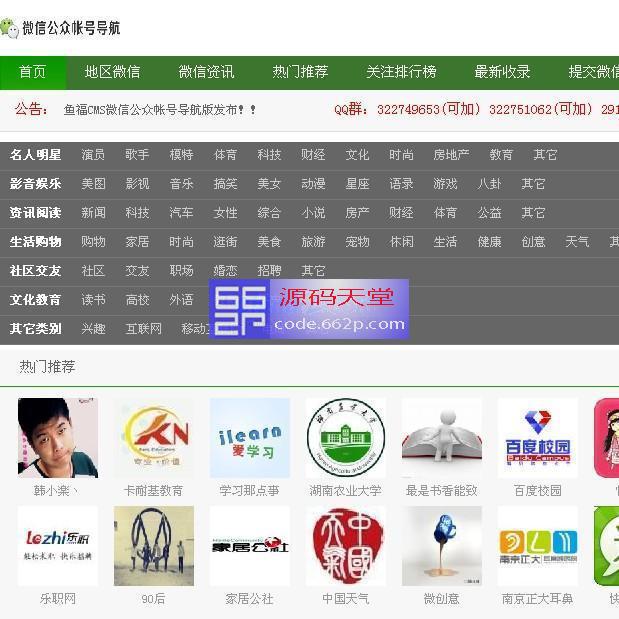Screen dimensions: 619x619
Task: Click 高校 under 文化教育
Action: (x=137, y=300)
